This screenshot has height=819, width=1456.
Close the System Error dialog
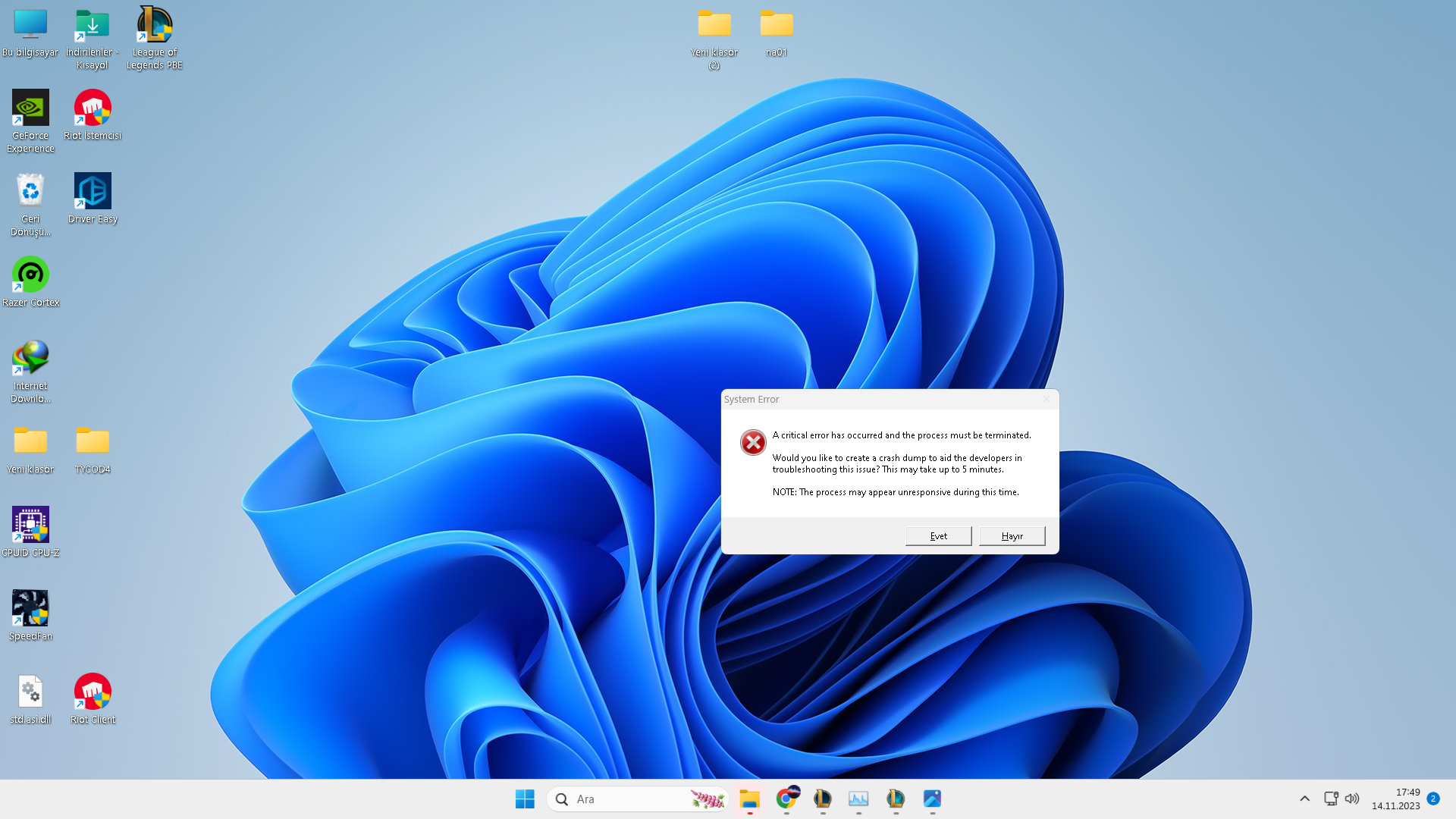pos(1046,399)
